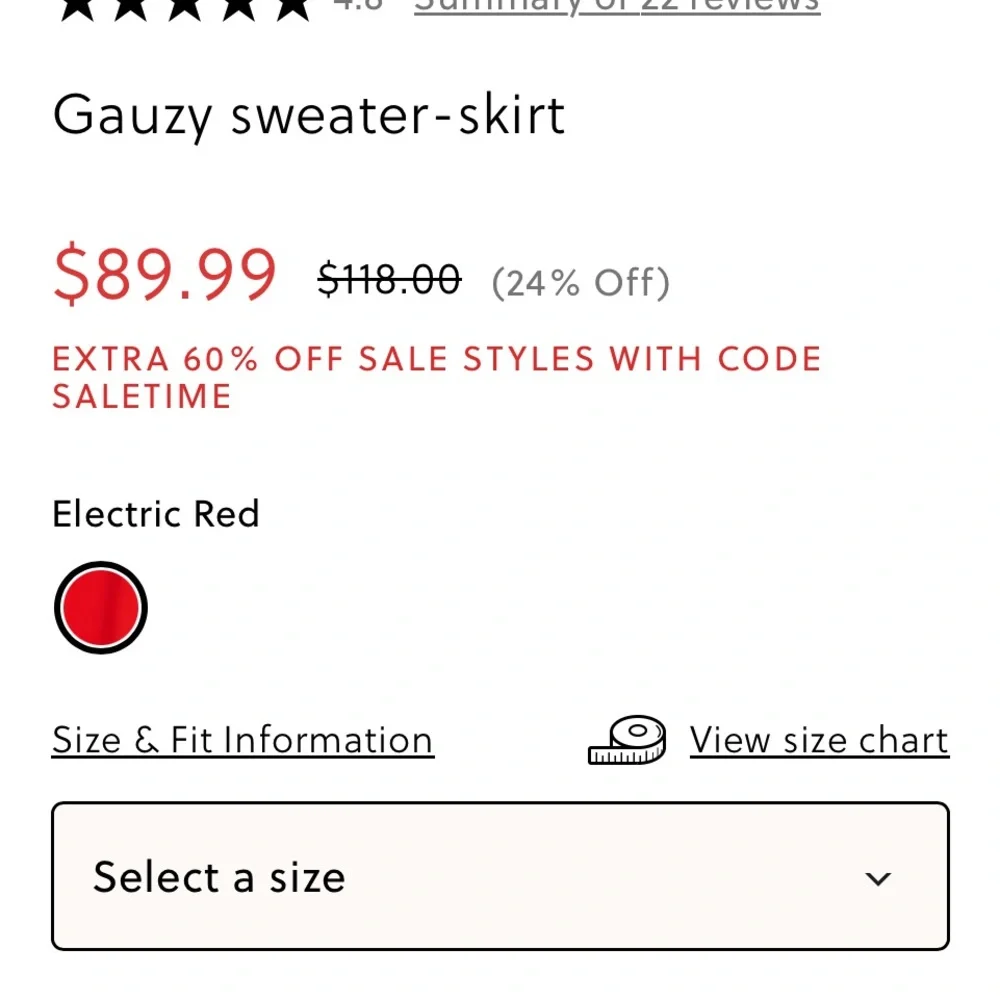Click the measuring tape icon
The height and width of the screenshot is (1000, 1000).
click(627, 740)
